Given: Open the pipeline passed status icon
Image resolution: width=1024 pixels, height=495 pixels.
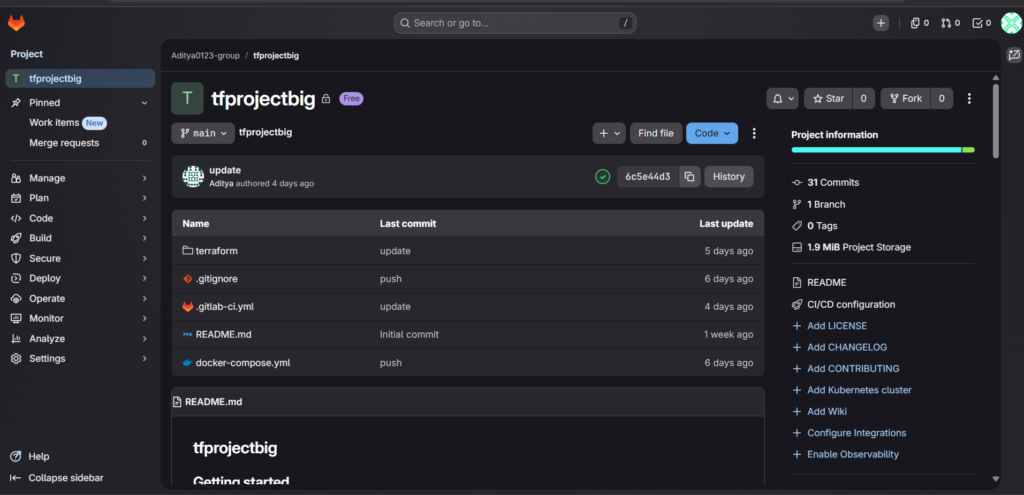Looking at the screenshot, I should point(602,177).
